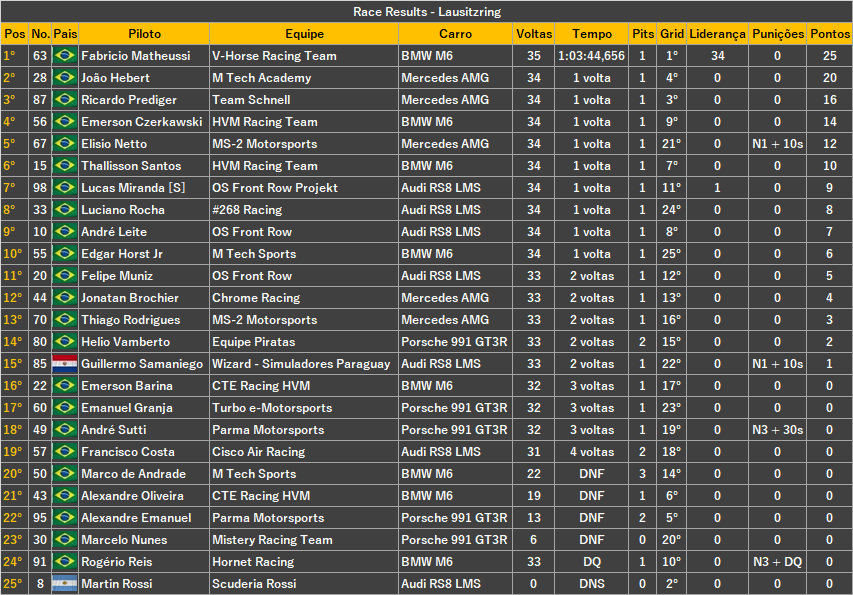853x595 pixels.
Task: Click the flag beside Marcelo Nunes
Action: click(65, 540)
